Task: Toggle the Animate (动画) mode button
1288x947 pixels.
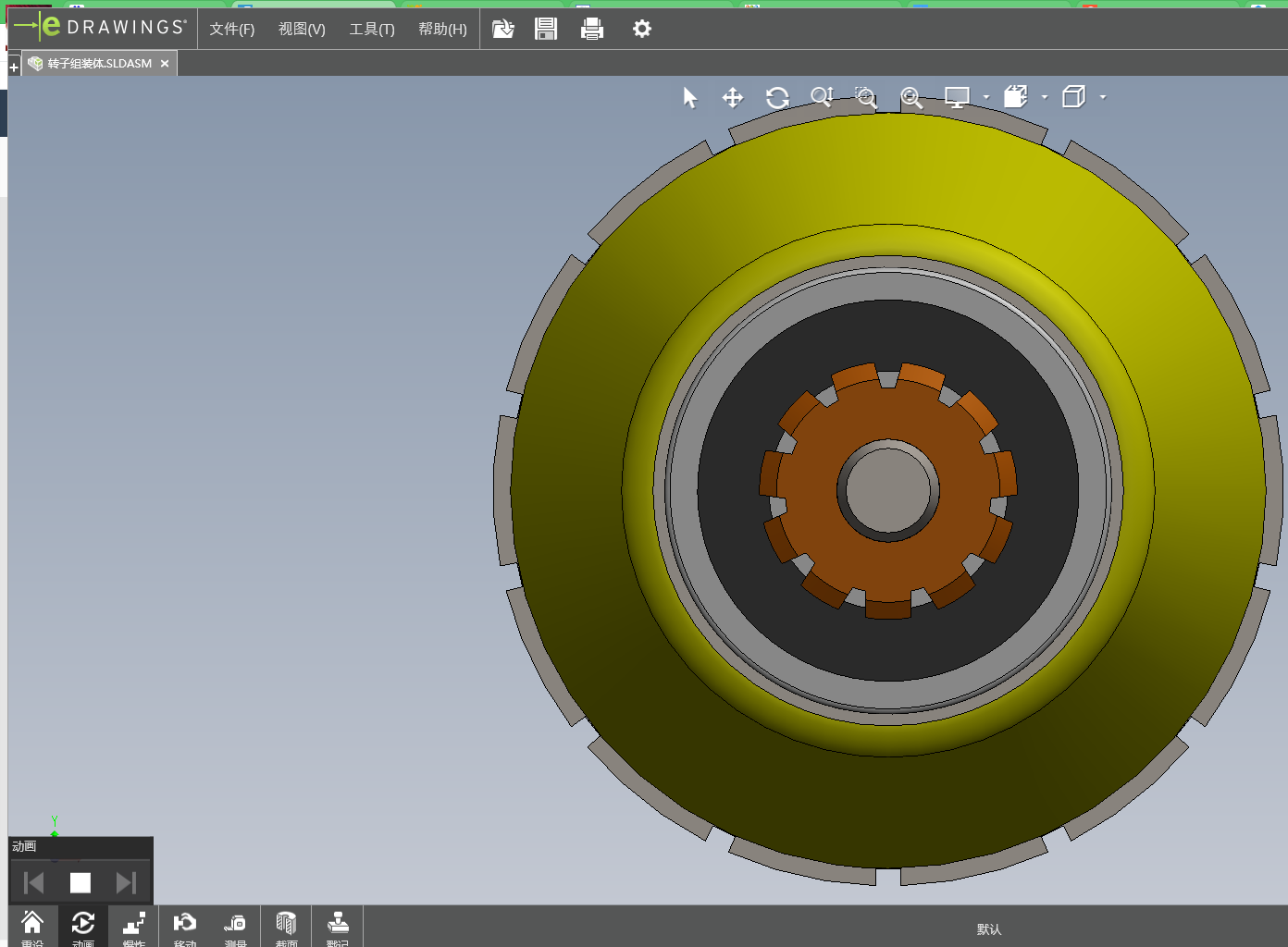Action: tap(83, 927)
